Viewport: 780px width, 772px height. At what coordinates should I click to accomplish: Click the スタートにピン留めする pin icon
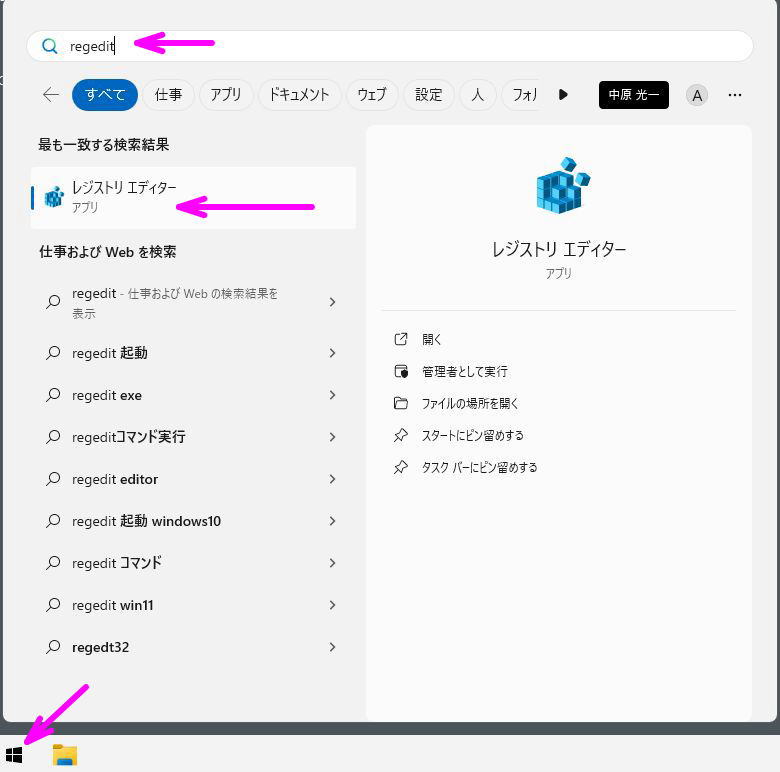click(x=401, y=435)
